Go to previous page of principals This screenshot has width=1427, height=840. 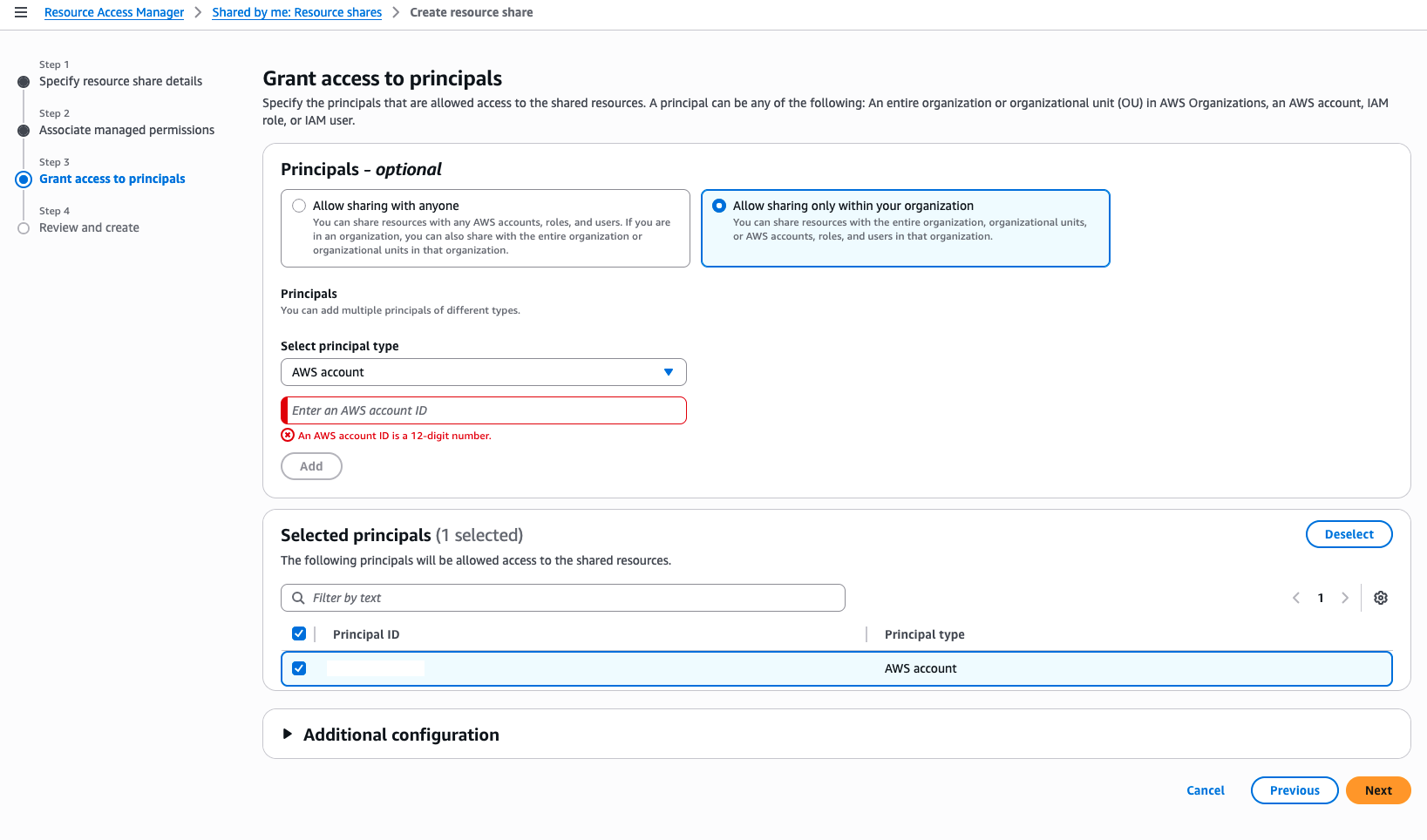[1296, 598]
